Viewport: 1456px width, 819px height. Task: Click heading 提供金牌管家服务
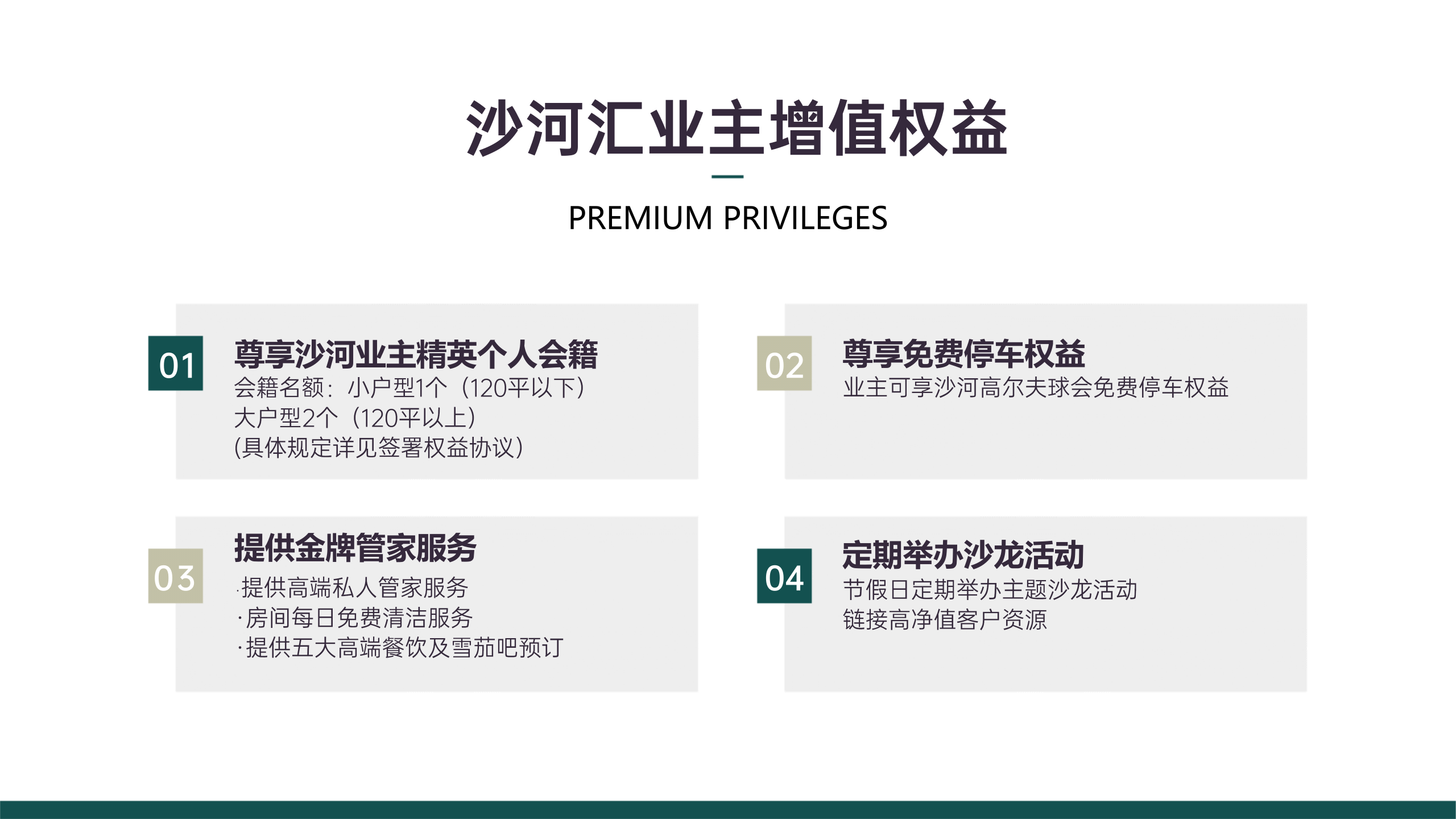pyautogui.click(x=355, y=548)
